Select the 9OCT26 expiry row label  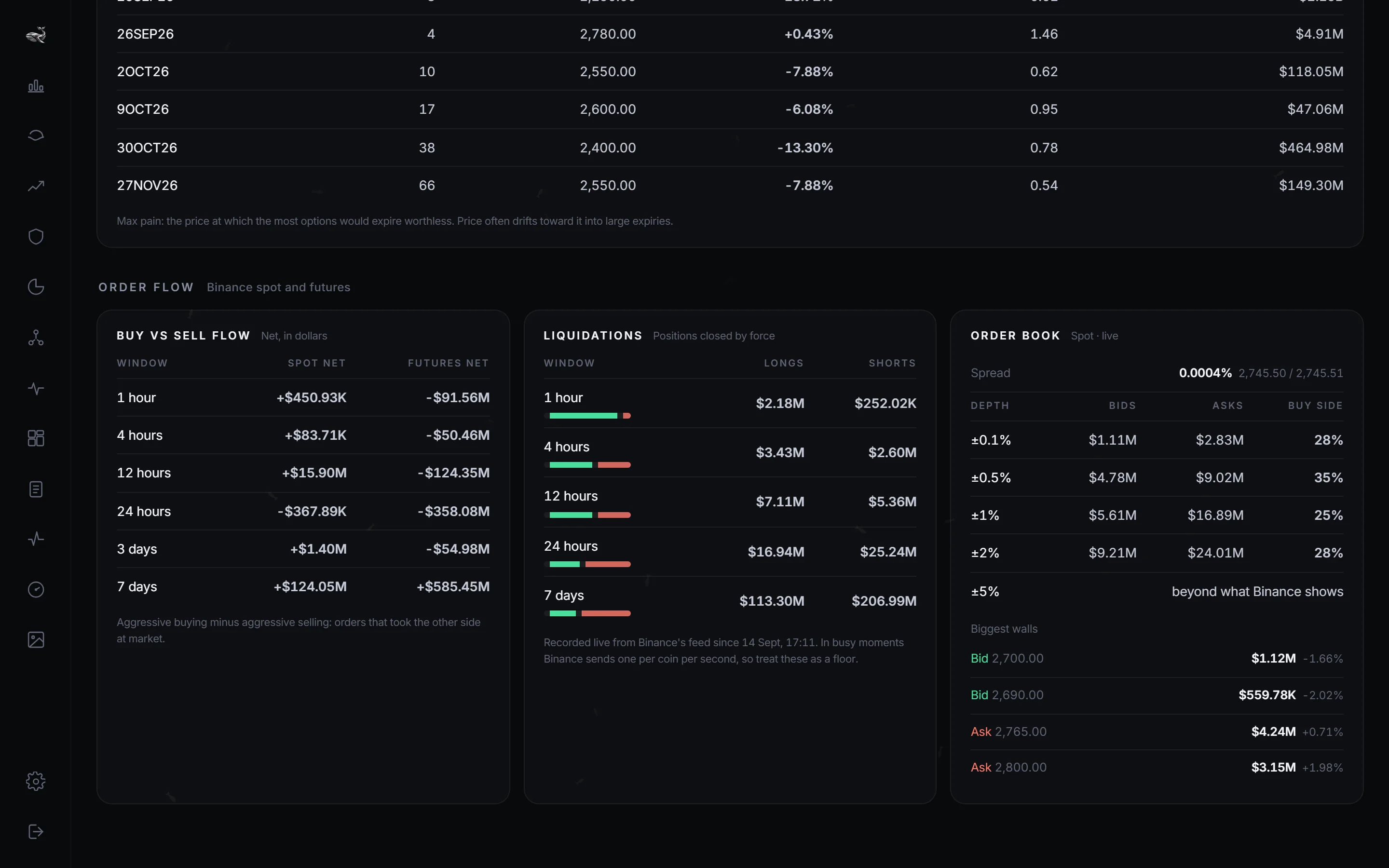point(143,109)
